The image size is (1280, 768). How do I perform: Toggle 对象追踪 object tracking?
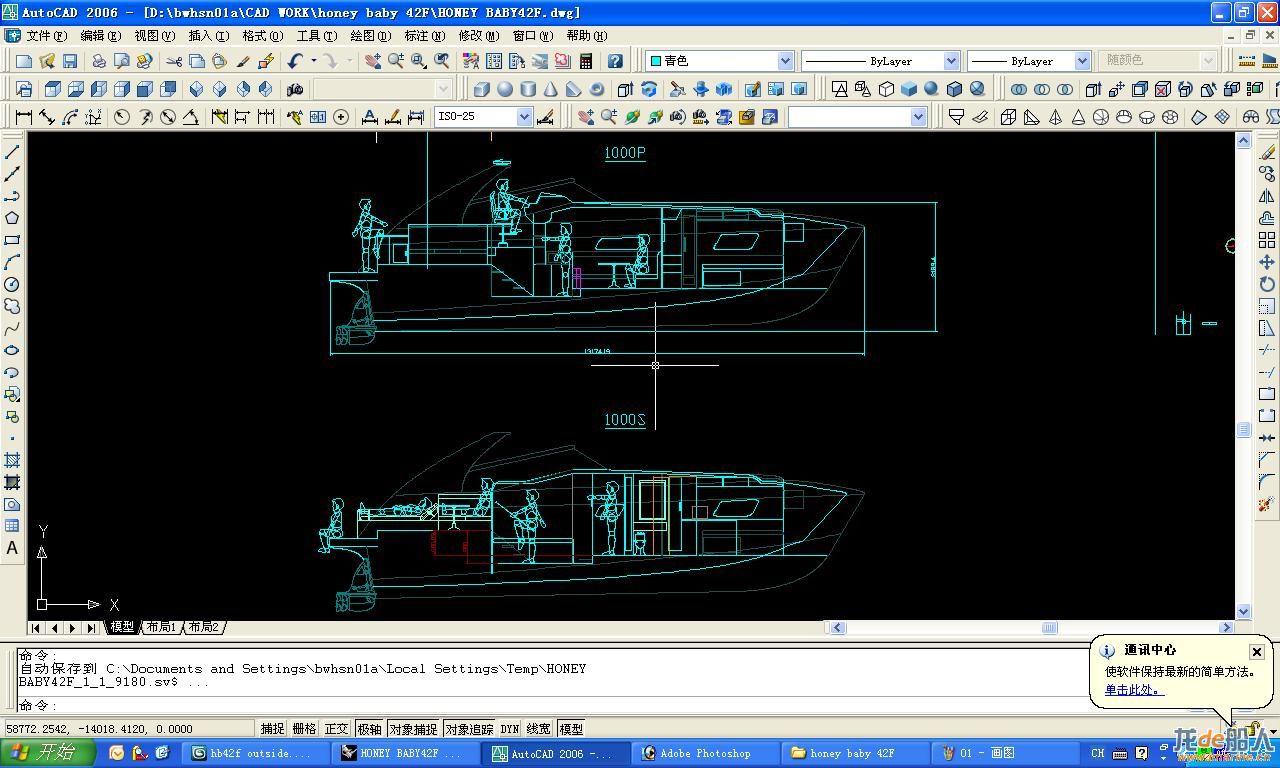pyautogui.click(x=469, y=729)
